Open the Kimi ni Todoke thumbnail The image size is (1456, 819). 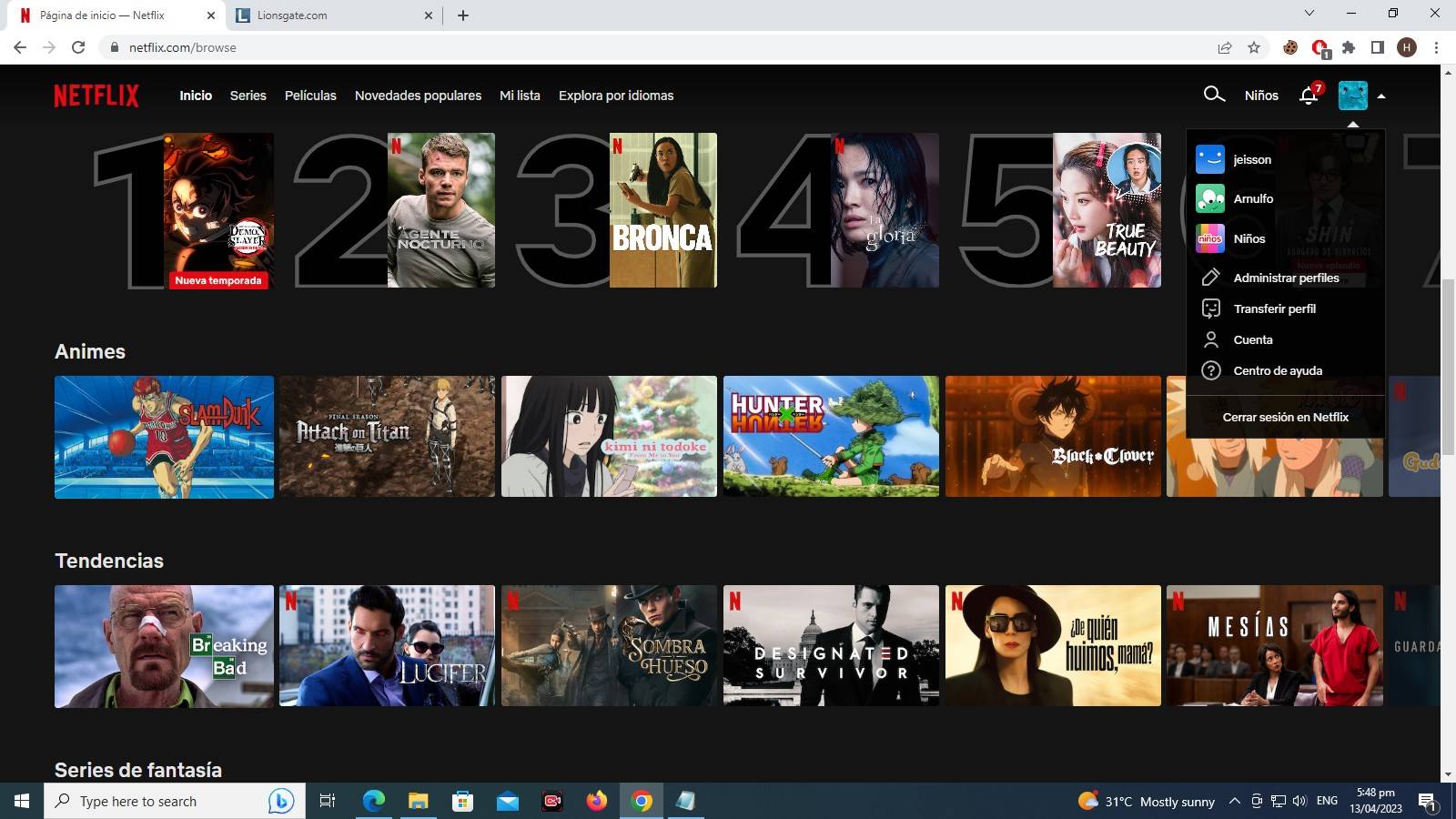[609, 437]
